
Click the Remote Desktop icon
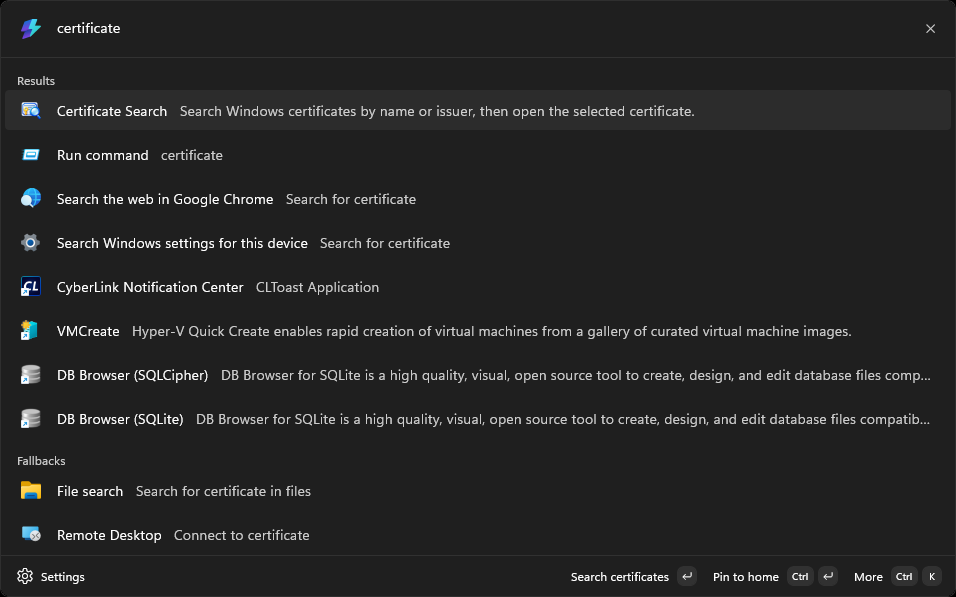(30, 534)
